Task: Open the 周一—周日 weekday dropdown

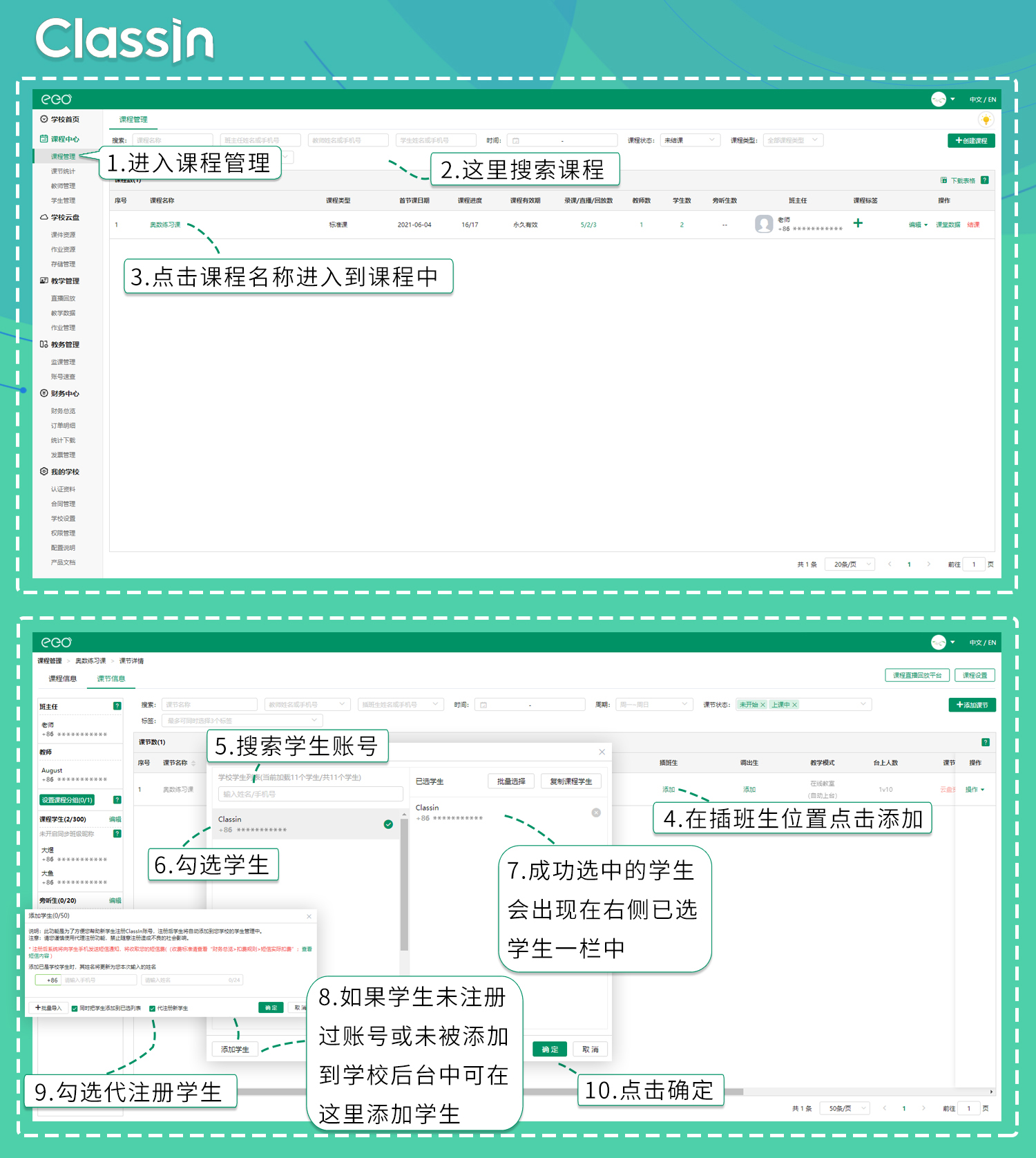Action: (x=653, y=705)
